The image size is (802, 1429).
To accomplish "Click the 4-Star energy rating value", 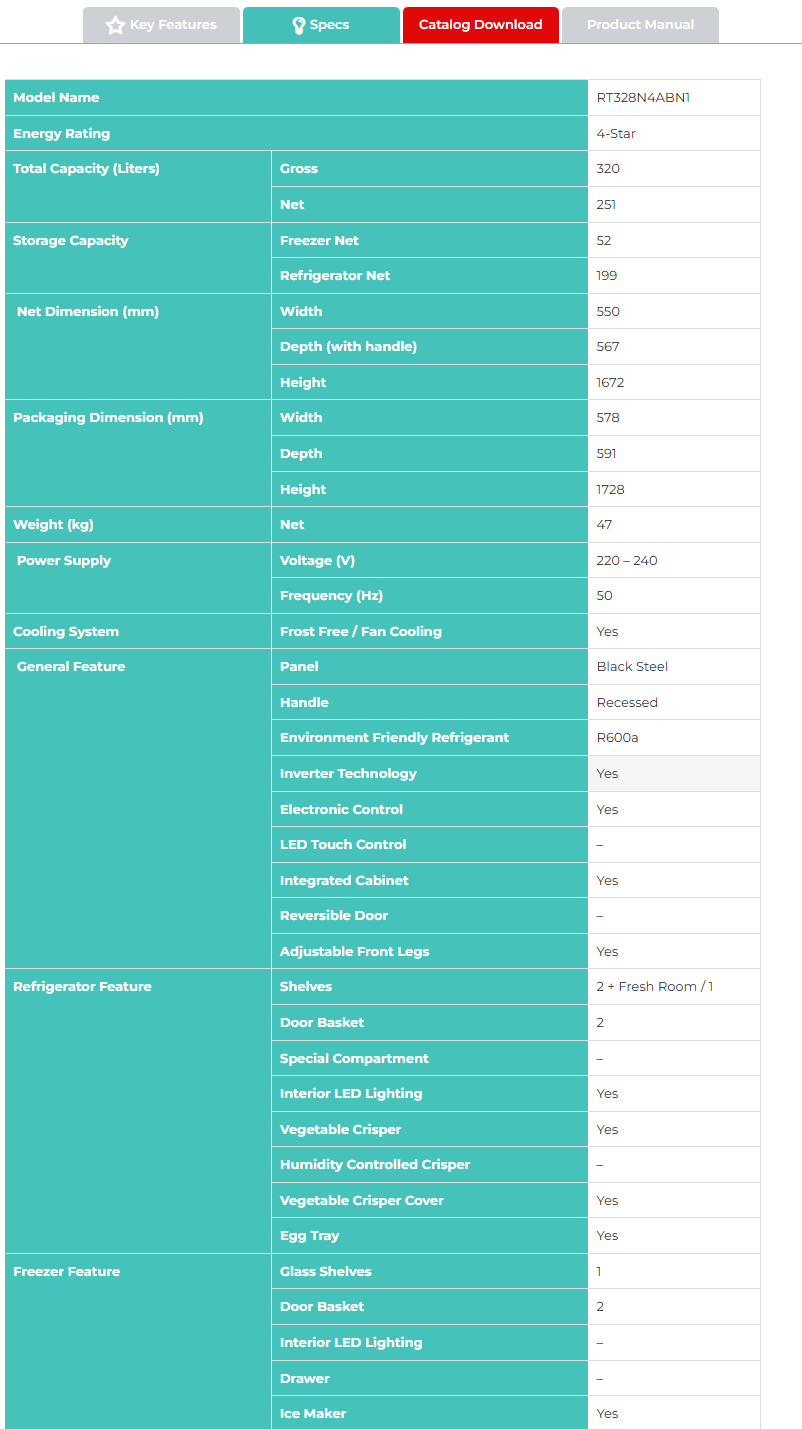I will [616, 134].
